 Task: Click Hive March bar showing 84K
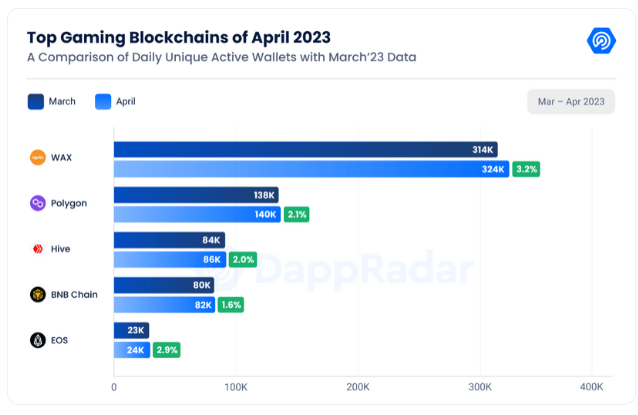coord(169,240)
